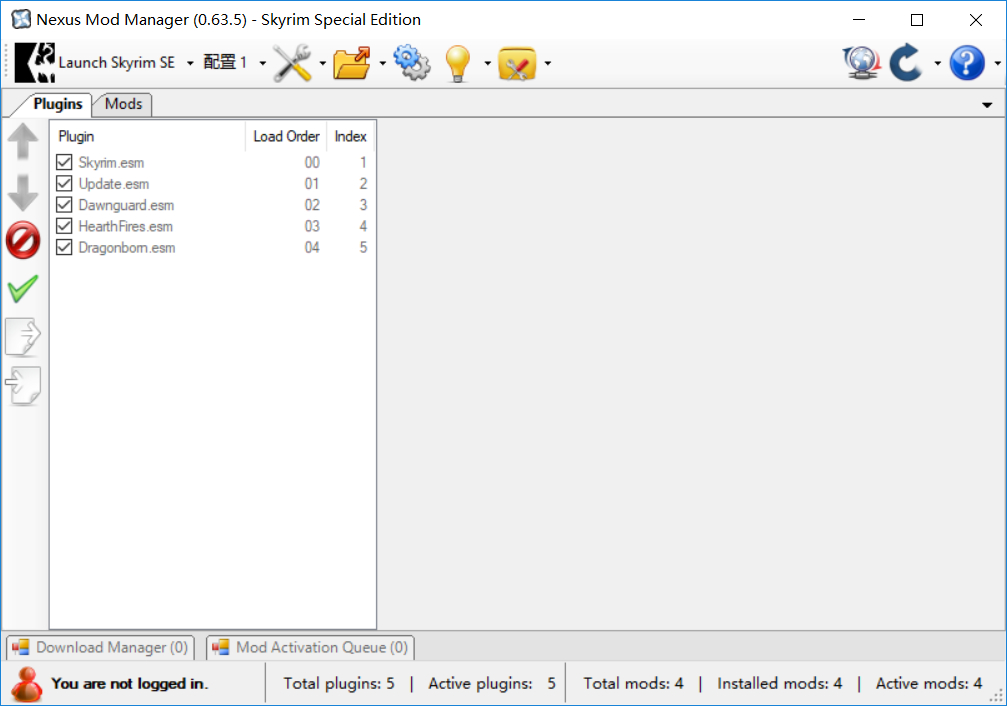Viewport: 1007px width, 706px height.
Task: Export load order with page-arrow-out icon
Action: click(x=23, y=336)
